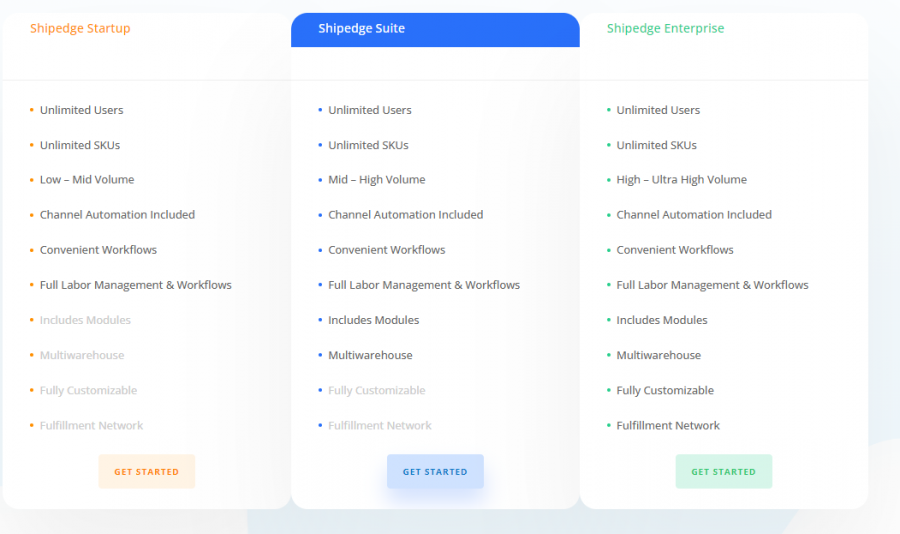The image size is (900, 534).
Task: Click Mid – High Volume in Suite list
Action: coord(376,180)
